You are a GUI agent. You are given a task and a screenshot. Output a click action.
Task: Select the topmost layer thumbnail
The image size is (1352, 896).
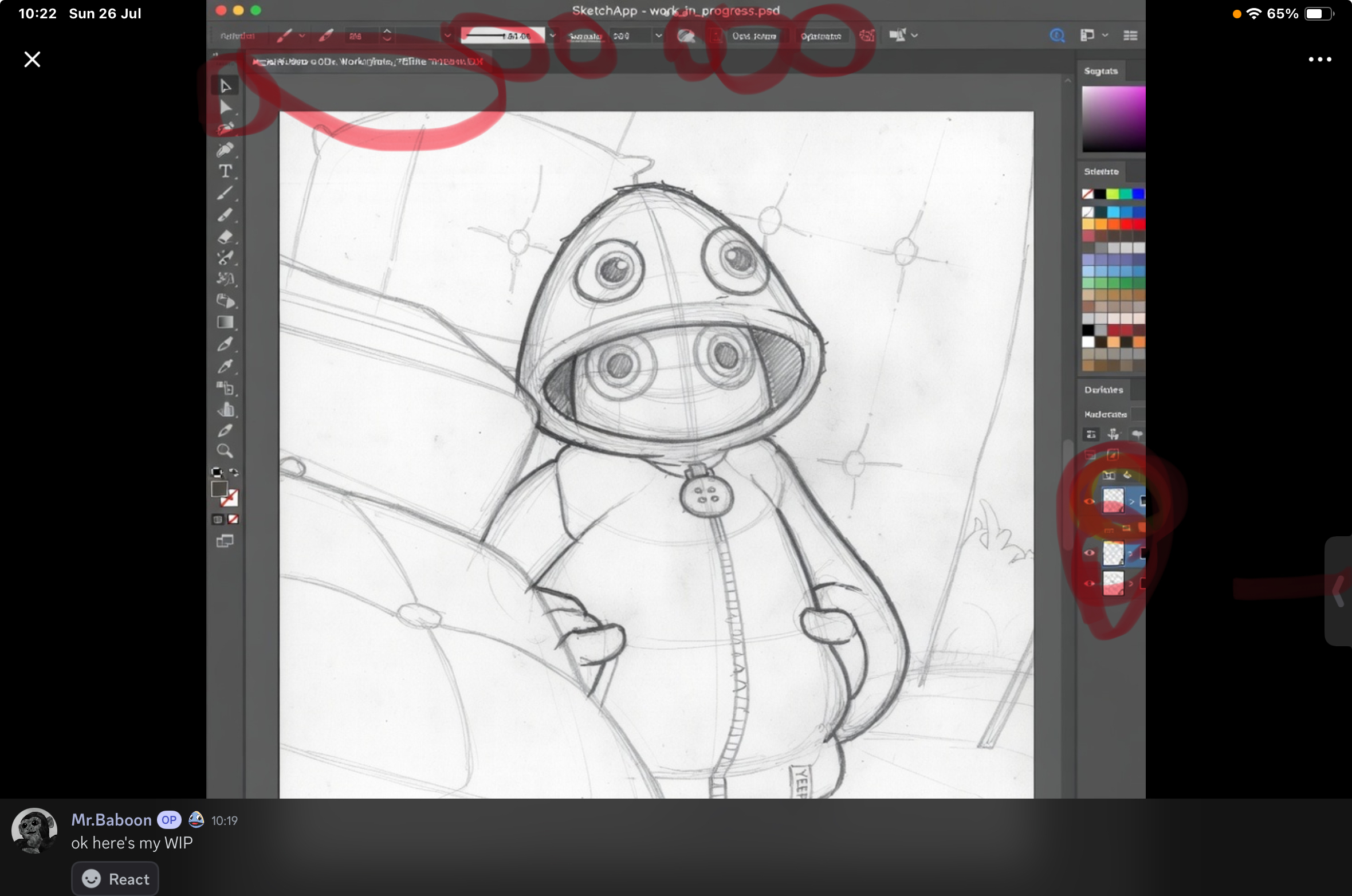1113,501
